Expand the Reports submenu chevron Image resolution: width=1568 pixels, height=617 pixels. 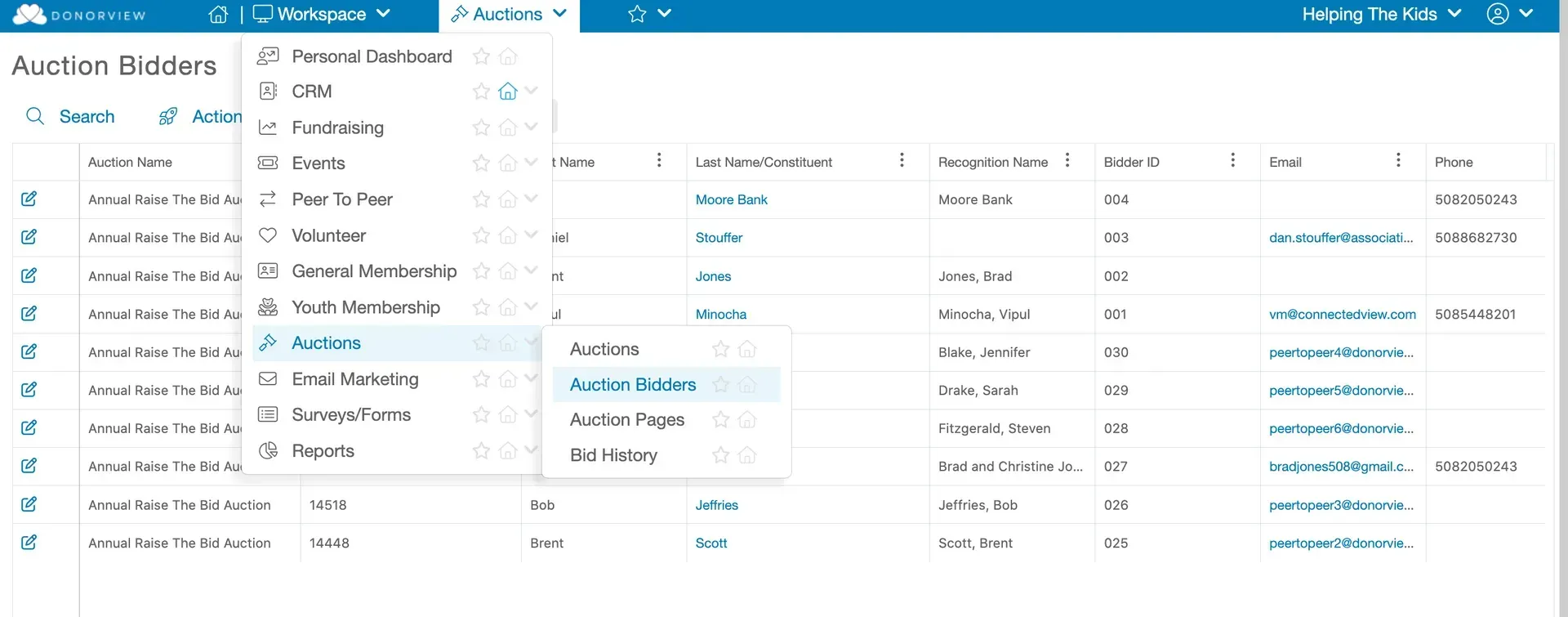pos(532,450)
